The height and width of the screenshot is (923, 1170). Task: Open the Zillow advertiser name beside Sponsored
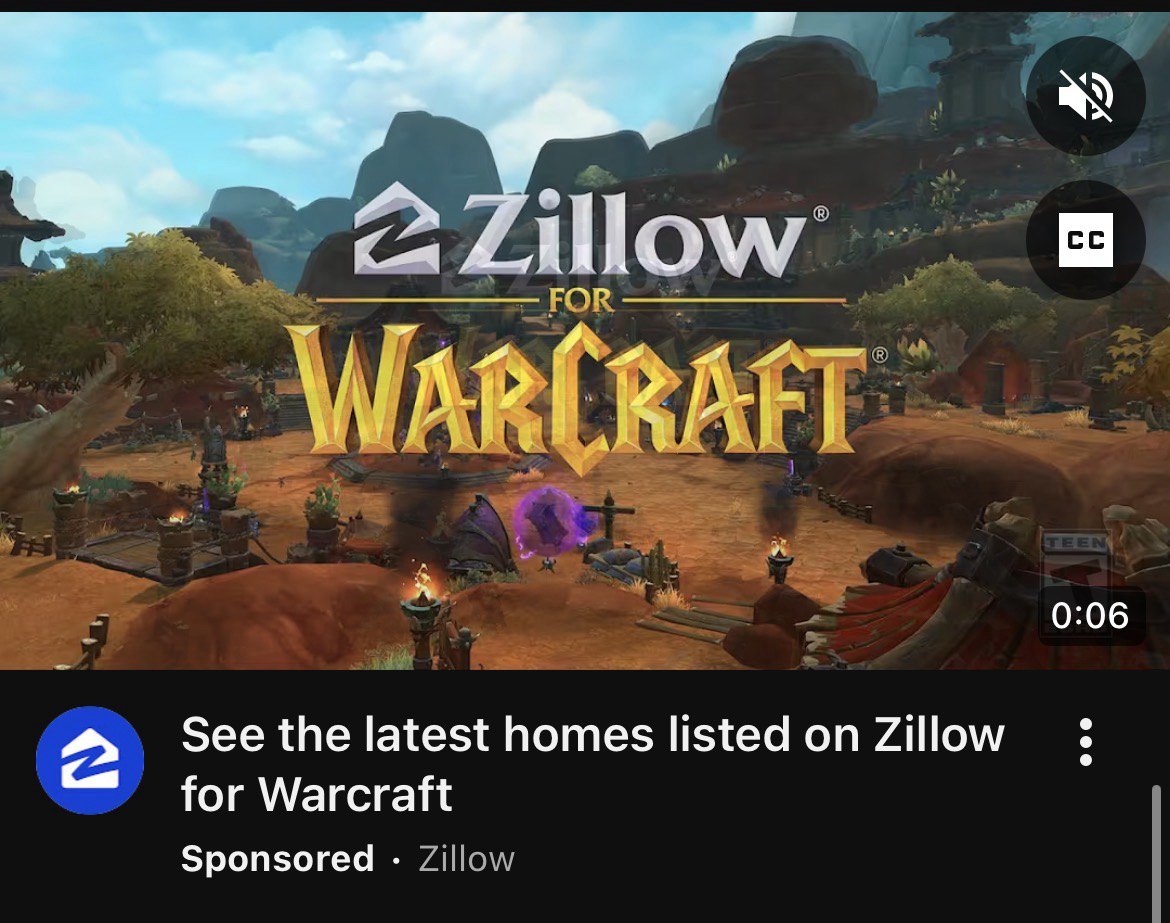[466, 859]
